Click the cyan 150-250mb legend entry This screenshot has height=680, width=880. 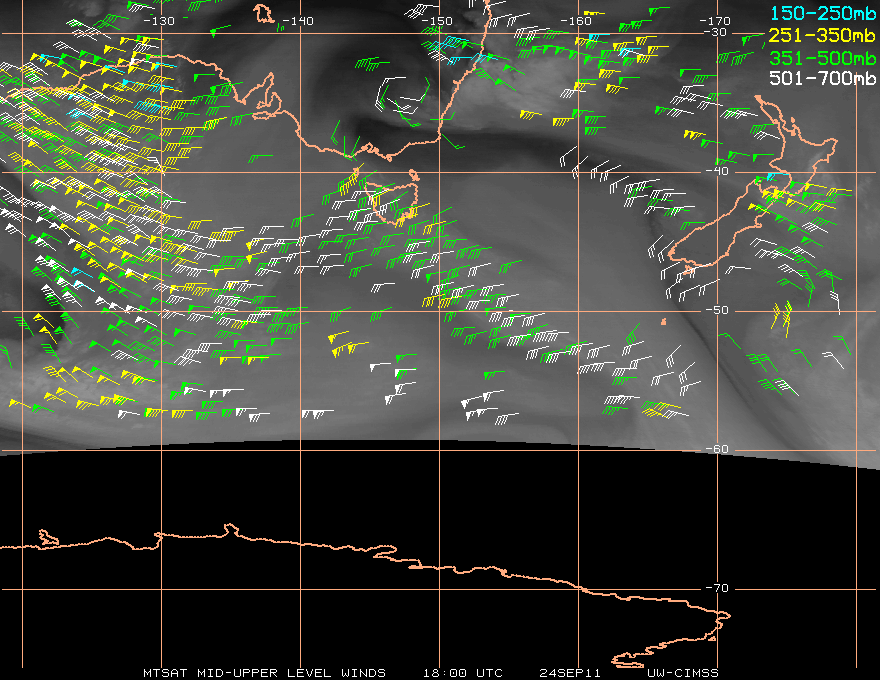pos(822,12)
